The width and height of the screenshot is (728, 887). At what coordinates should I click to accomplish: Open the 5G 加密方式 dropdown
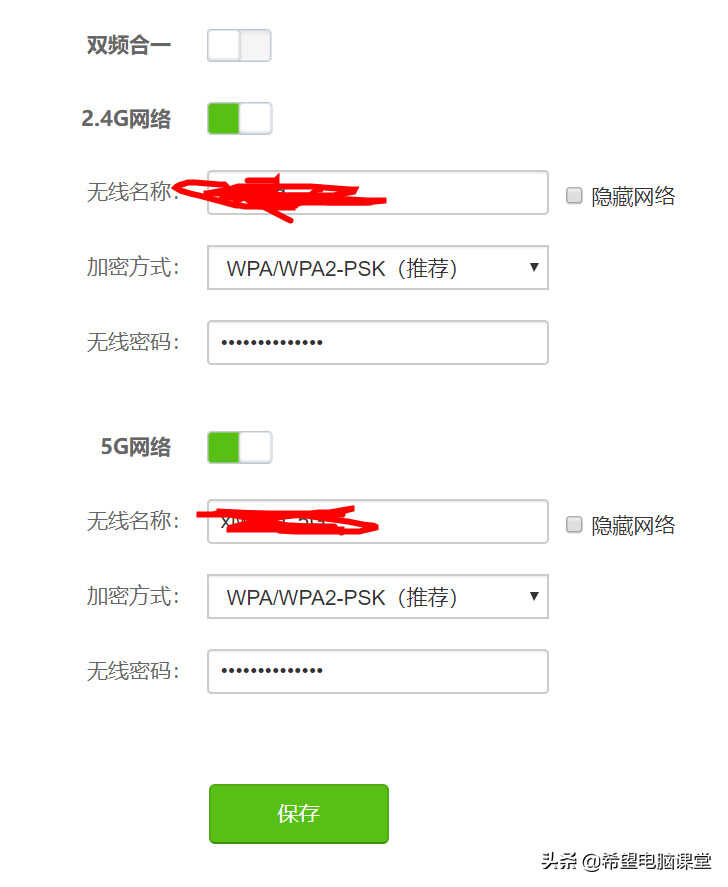point(378,596)
